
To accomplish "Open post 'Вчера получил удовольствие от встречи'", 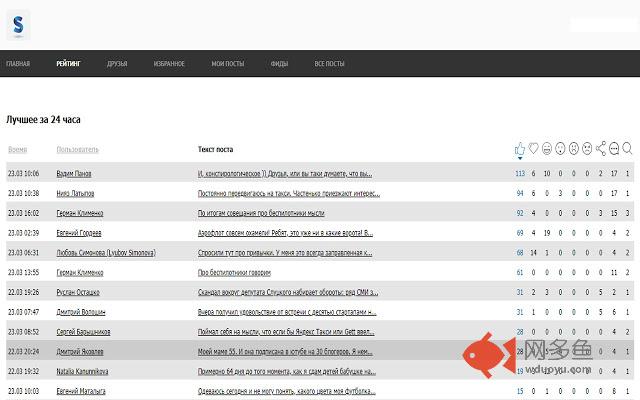I will pos(287,312).
